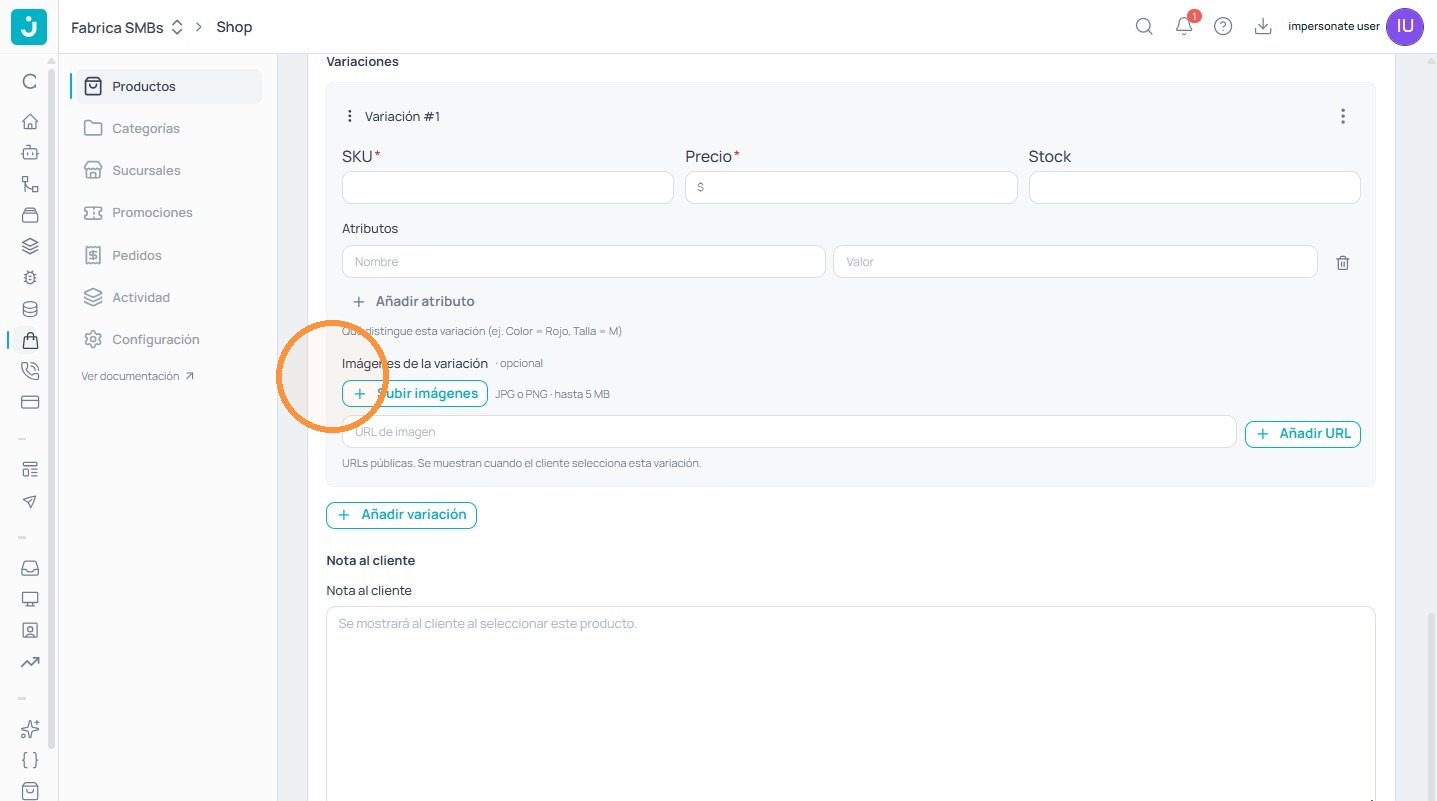Open the robot bot icon in left rail
This screenshot has height=801, width=1437.
click(30, 153)
